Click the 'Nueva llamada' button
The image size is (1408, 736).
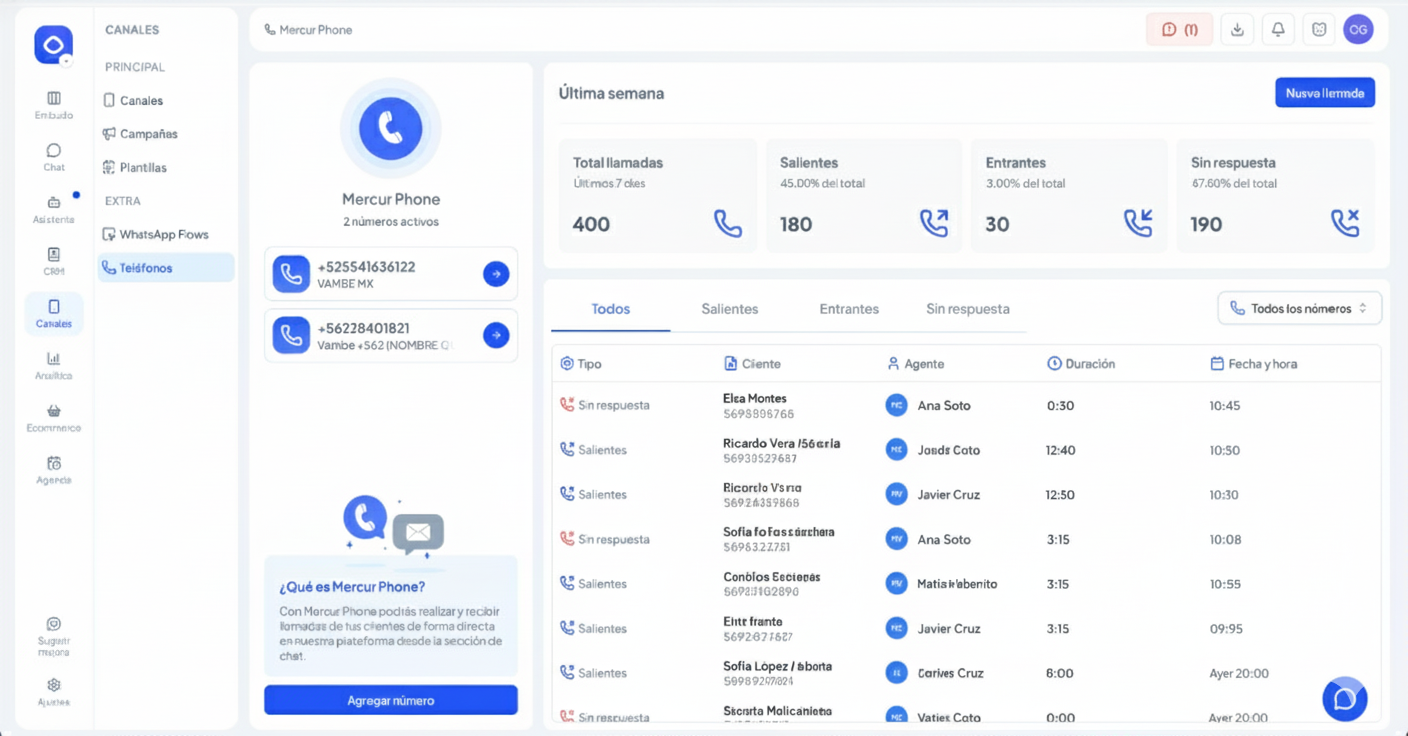(x=1324, y=93)
